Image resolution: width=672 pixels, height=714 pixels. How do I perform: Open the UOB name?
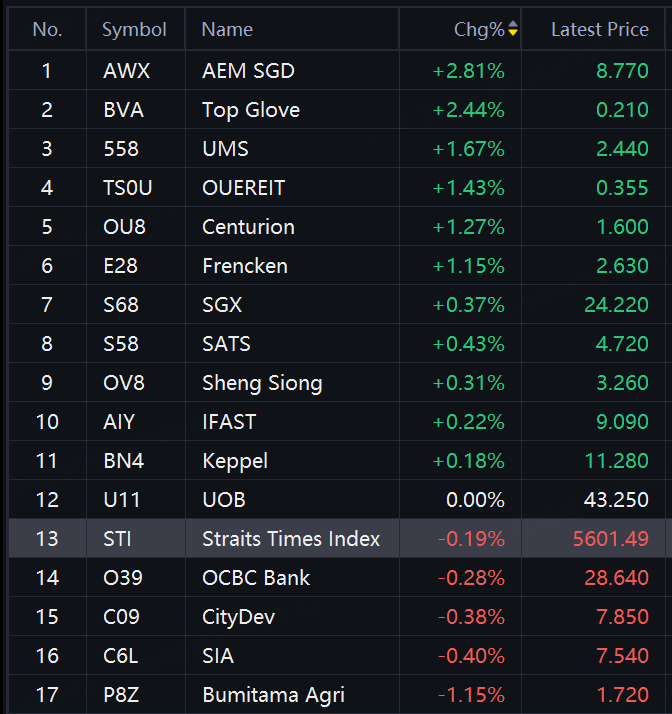pyautogui.click(x=224, y=500)
